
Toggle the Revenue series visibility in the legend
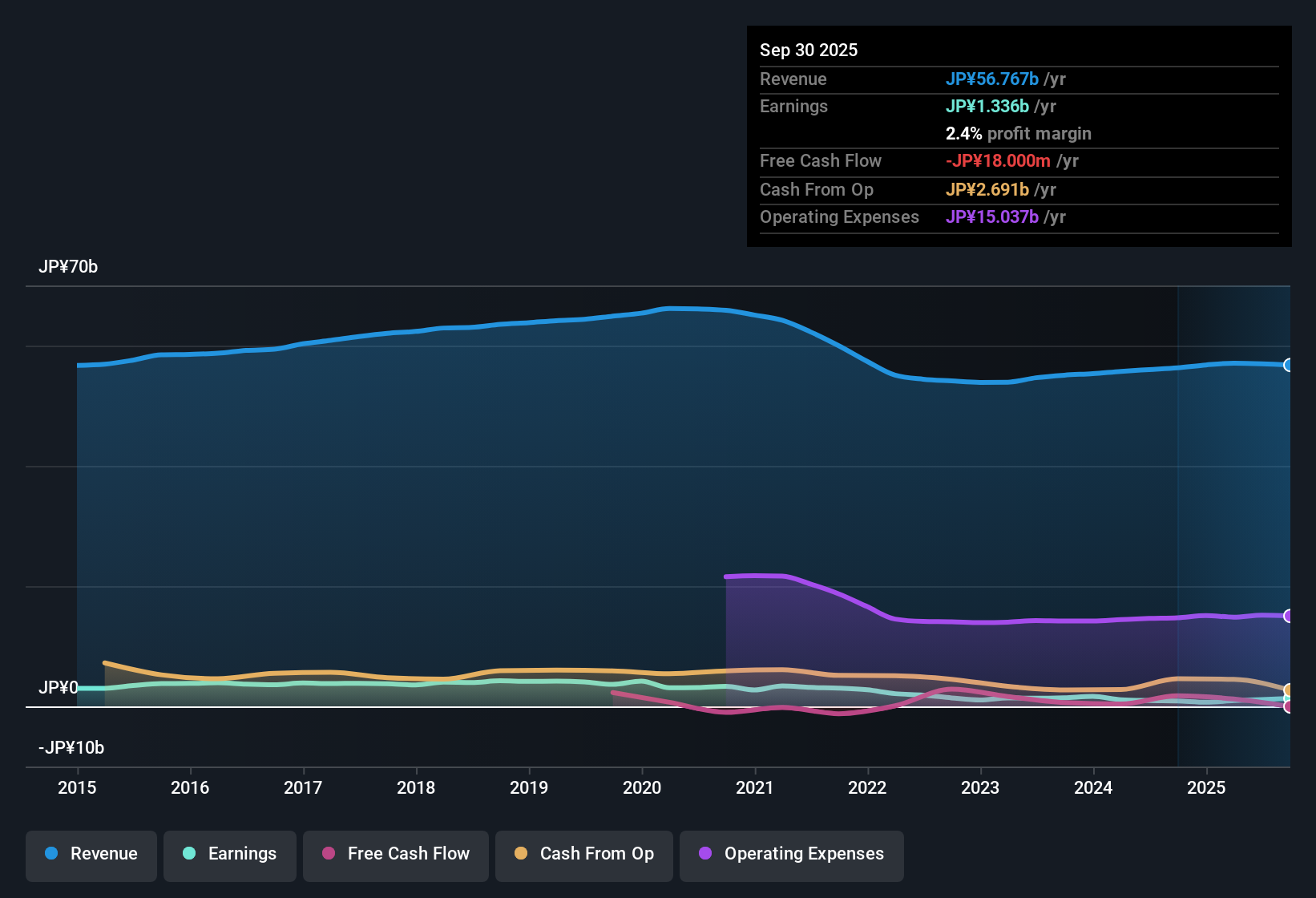click(91, 854)
